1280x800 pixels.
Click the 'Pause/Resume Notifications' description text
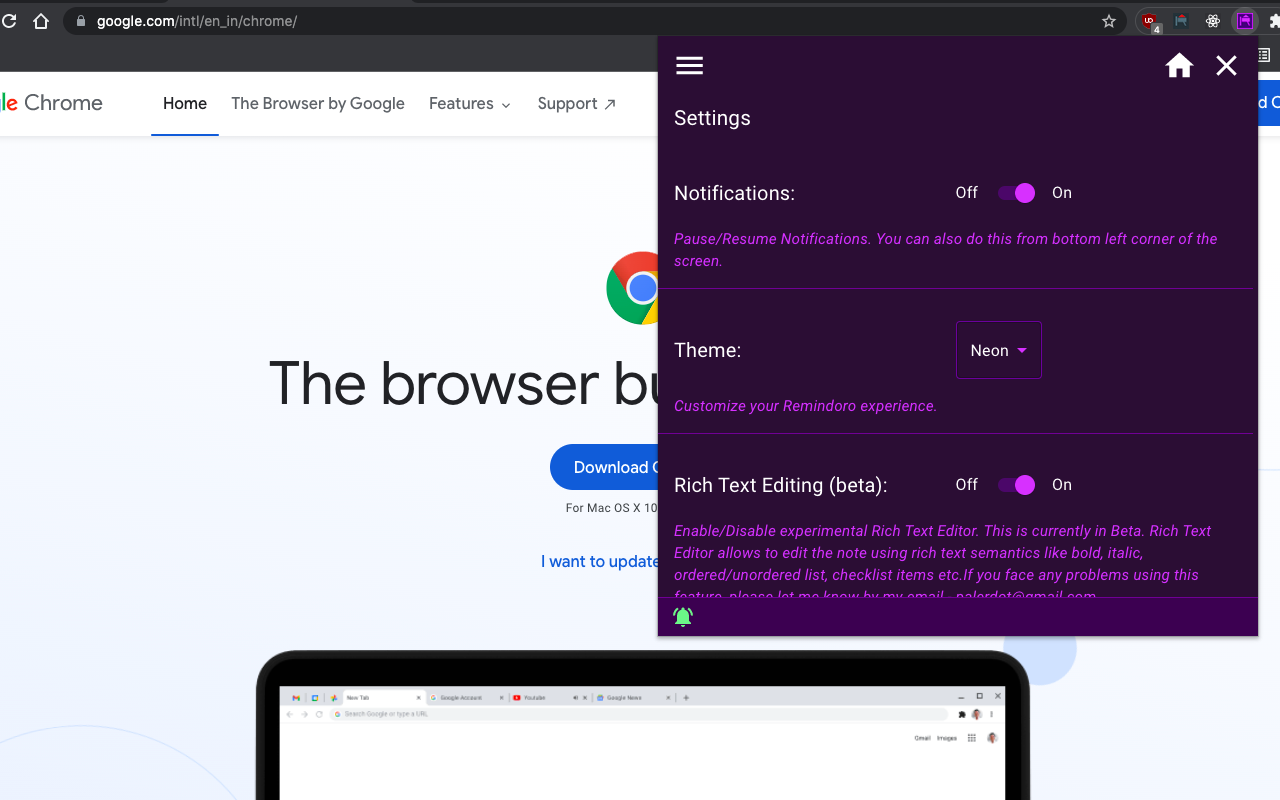pos(946,250)
